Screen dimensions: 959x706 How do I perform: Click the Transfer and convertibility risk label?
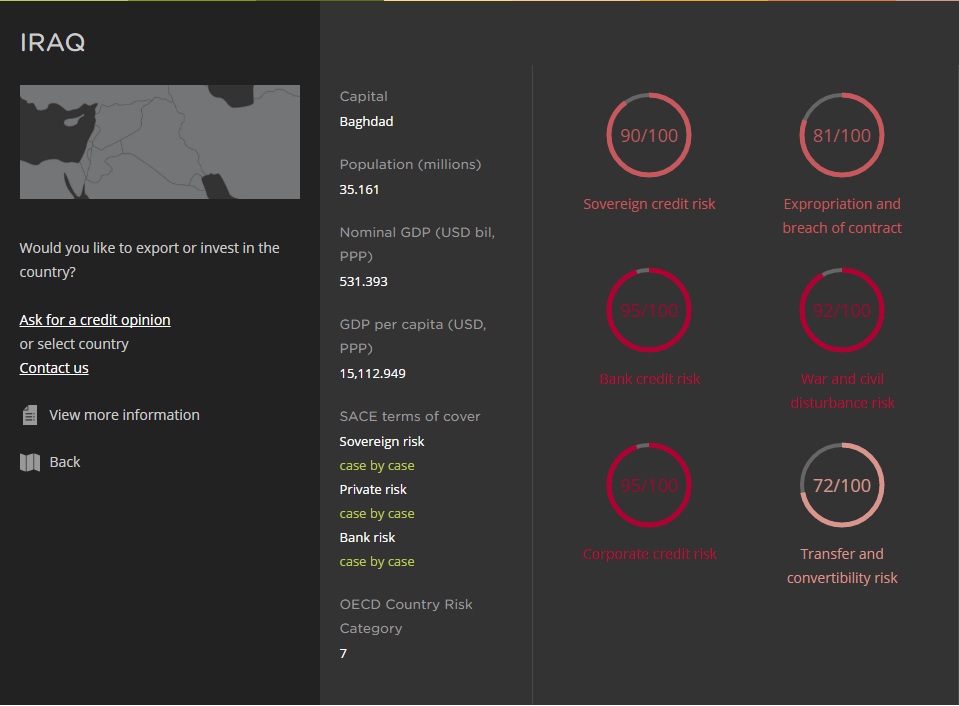[x=842, y=566]
